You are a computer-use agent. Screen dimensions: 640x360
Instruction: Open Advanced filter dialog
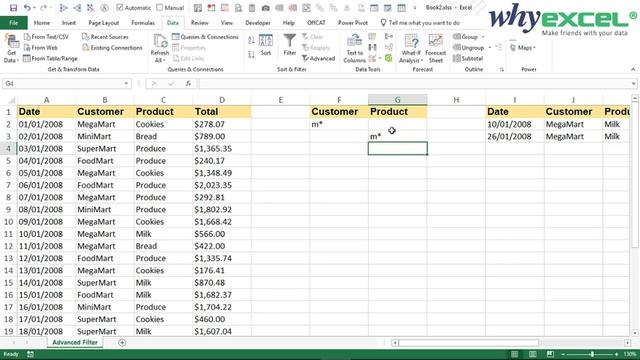tap(318, 59)
